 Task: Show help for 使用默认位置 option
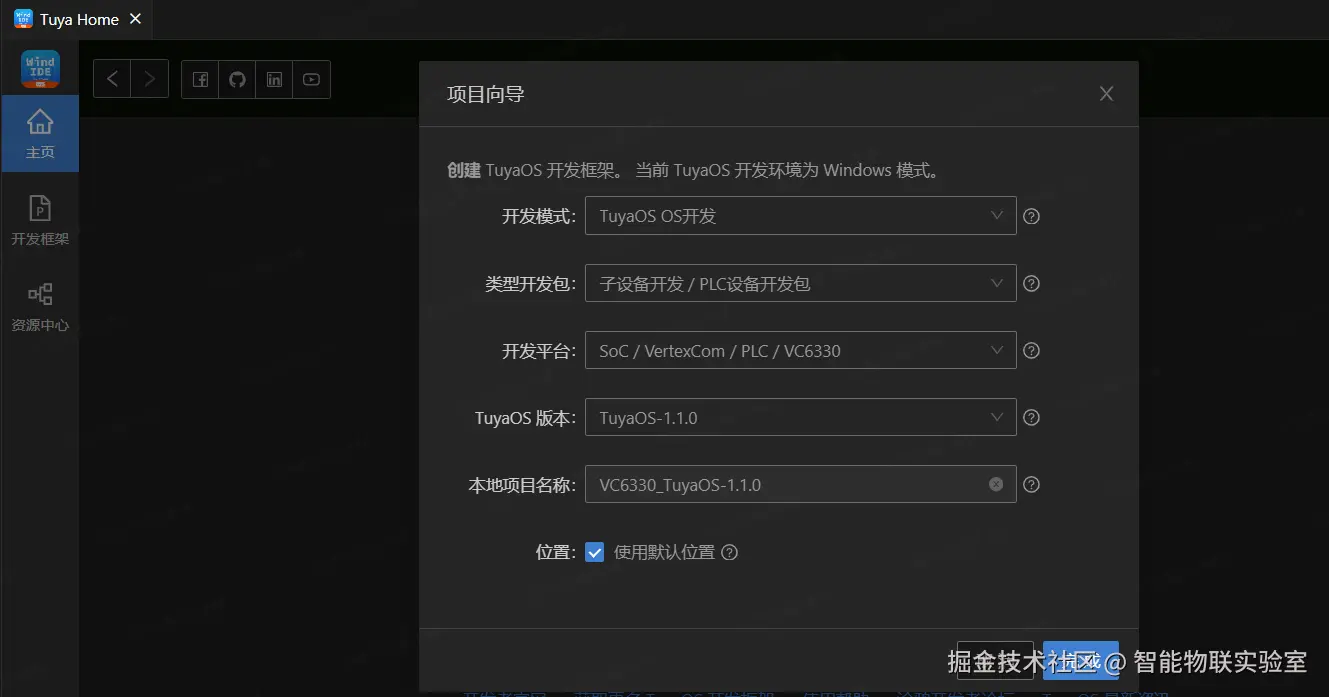[x=730, y=552]
